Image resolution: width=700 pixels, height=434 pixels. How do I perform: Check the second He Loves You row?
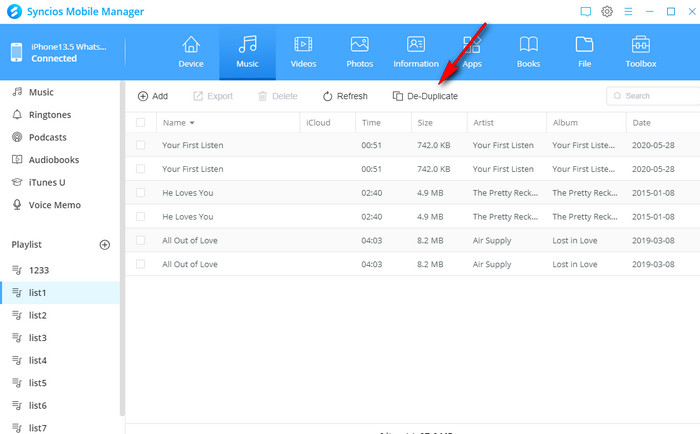point(140,217)
